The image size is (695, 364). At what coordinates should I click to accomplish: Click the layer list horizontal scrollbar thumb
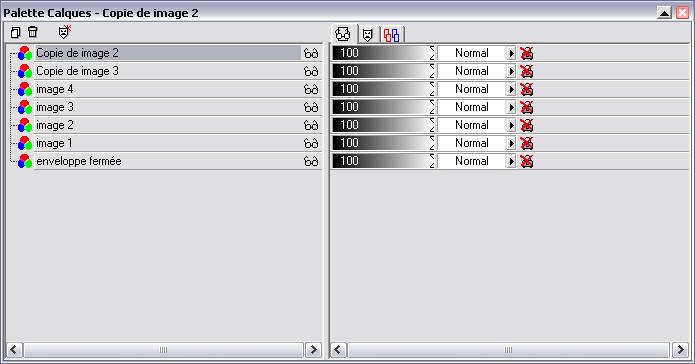[x=164, y=350]
